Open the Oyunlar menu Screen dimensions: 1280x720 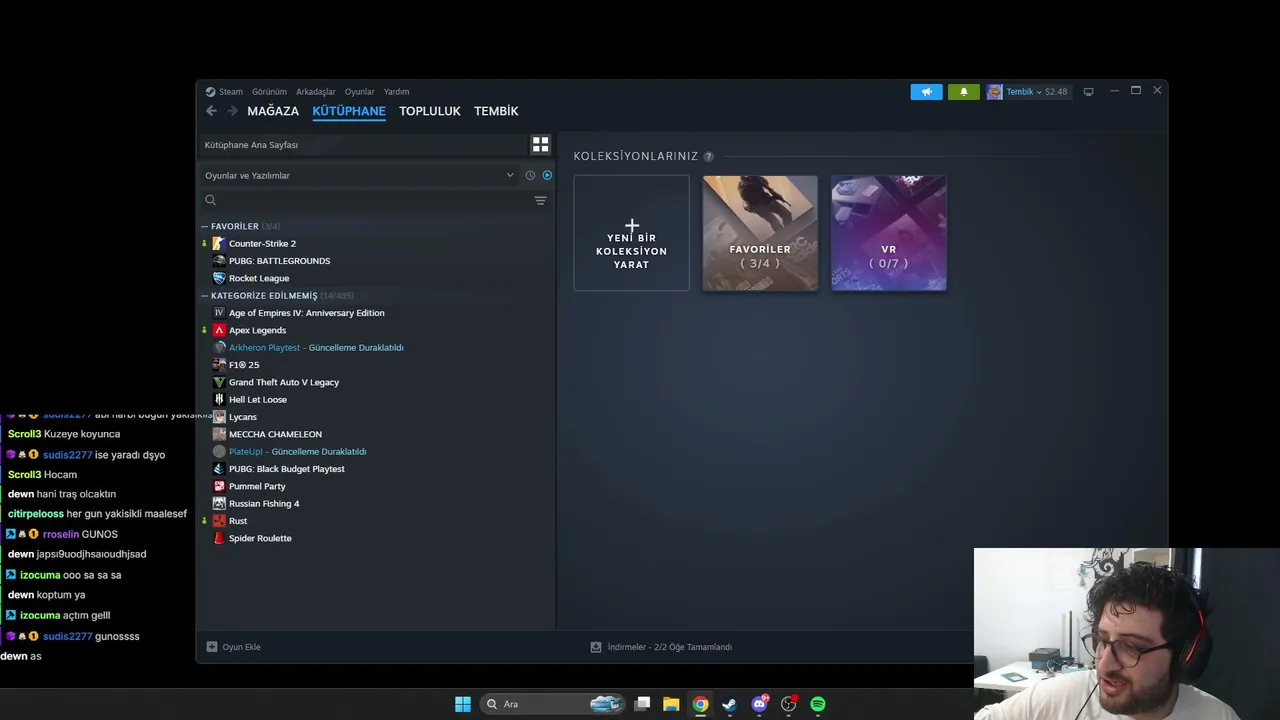coord(360,92)
